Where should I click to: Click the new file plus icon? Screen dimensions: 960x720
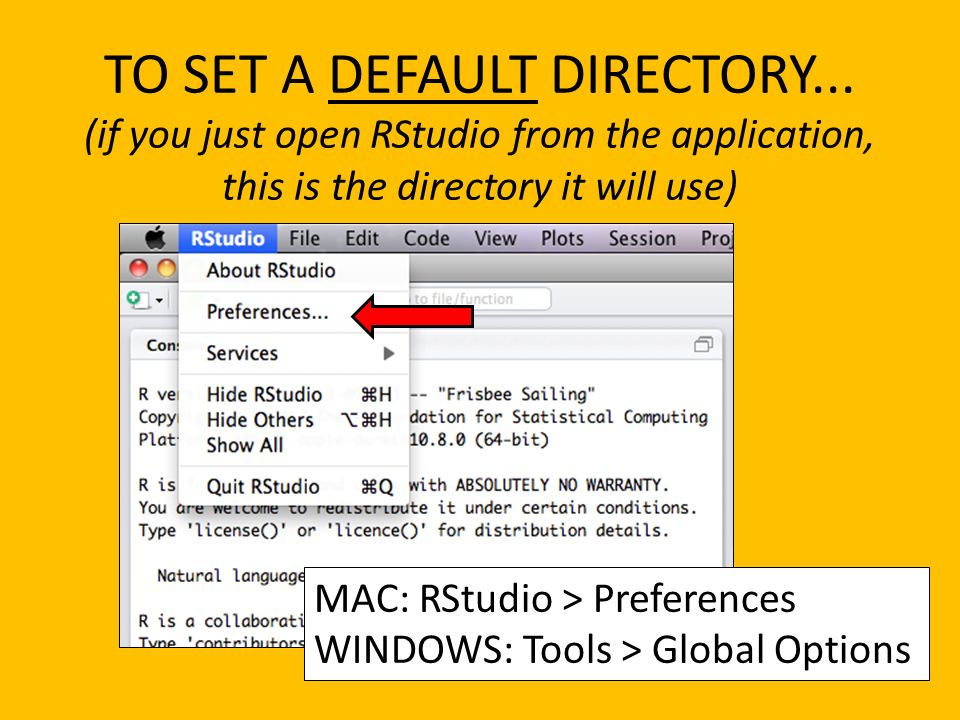click(x=138, y=299)
